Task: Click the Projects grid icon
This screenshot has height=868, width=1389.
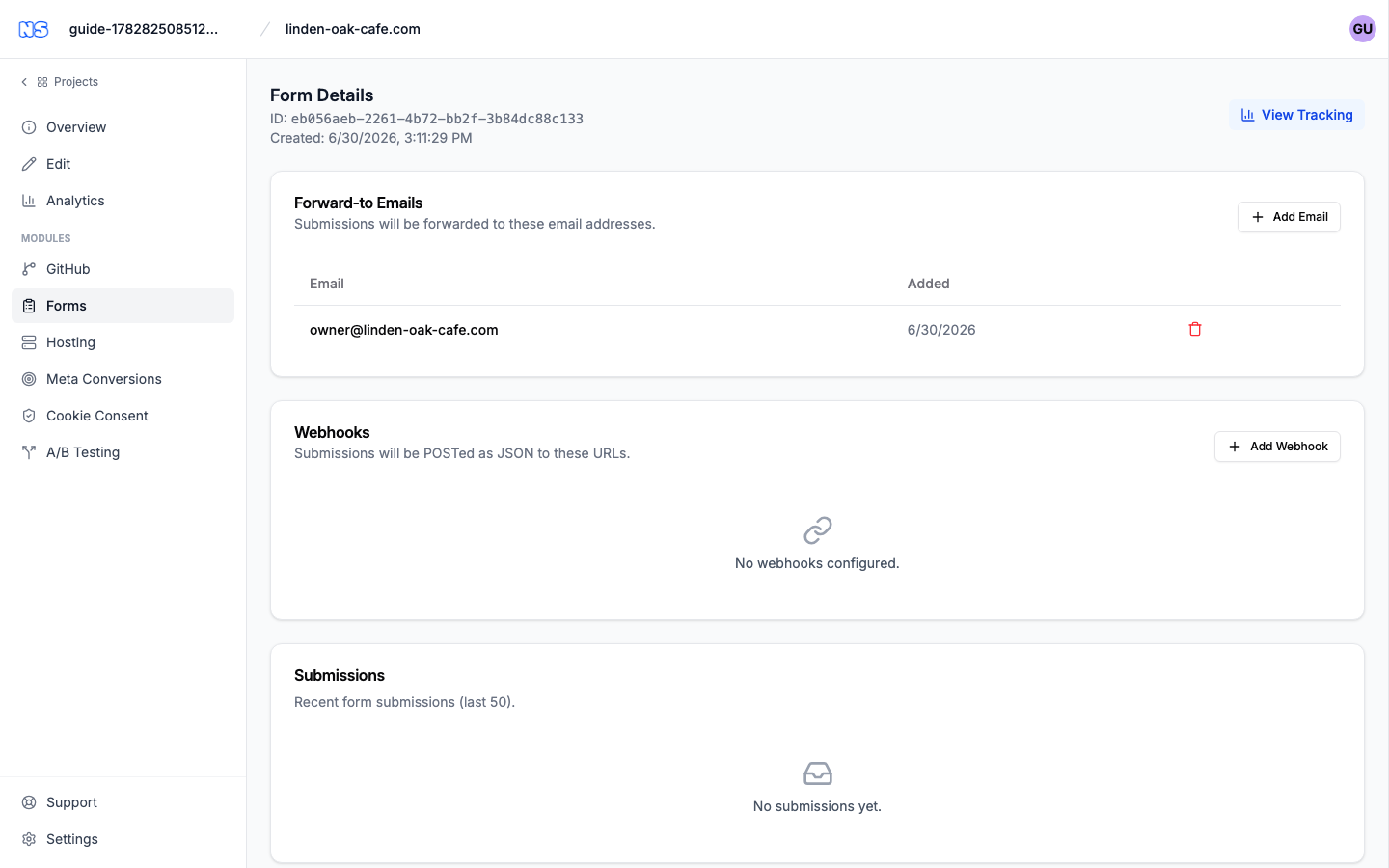Action: (x=42, y=82)
